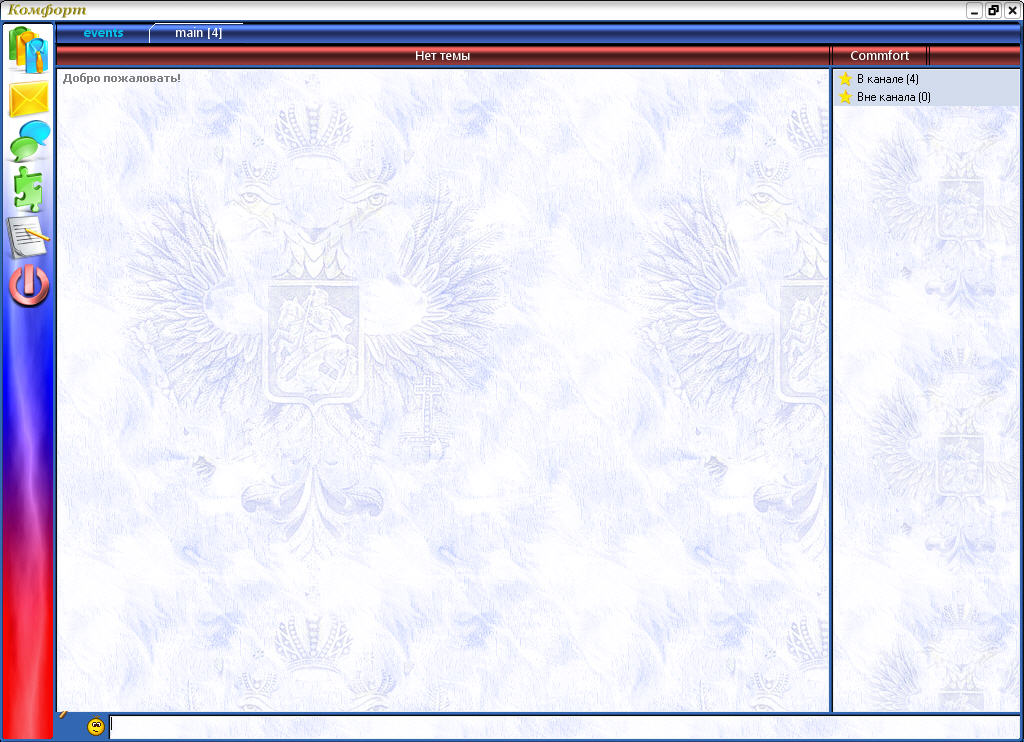
Task: Open the chat bubbles icon
Action: [x=30, y=140]
